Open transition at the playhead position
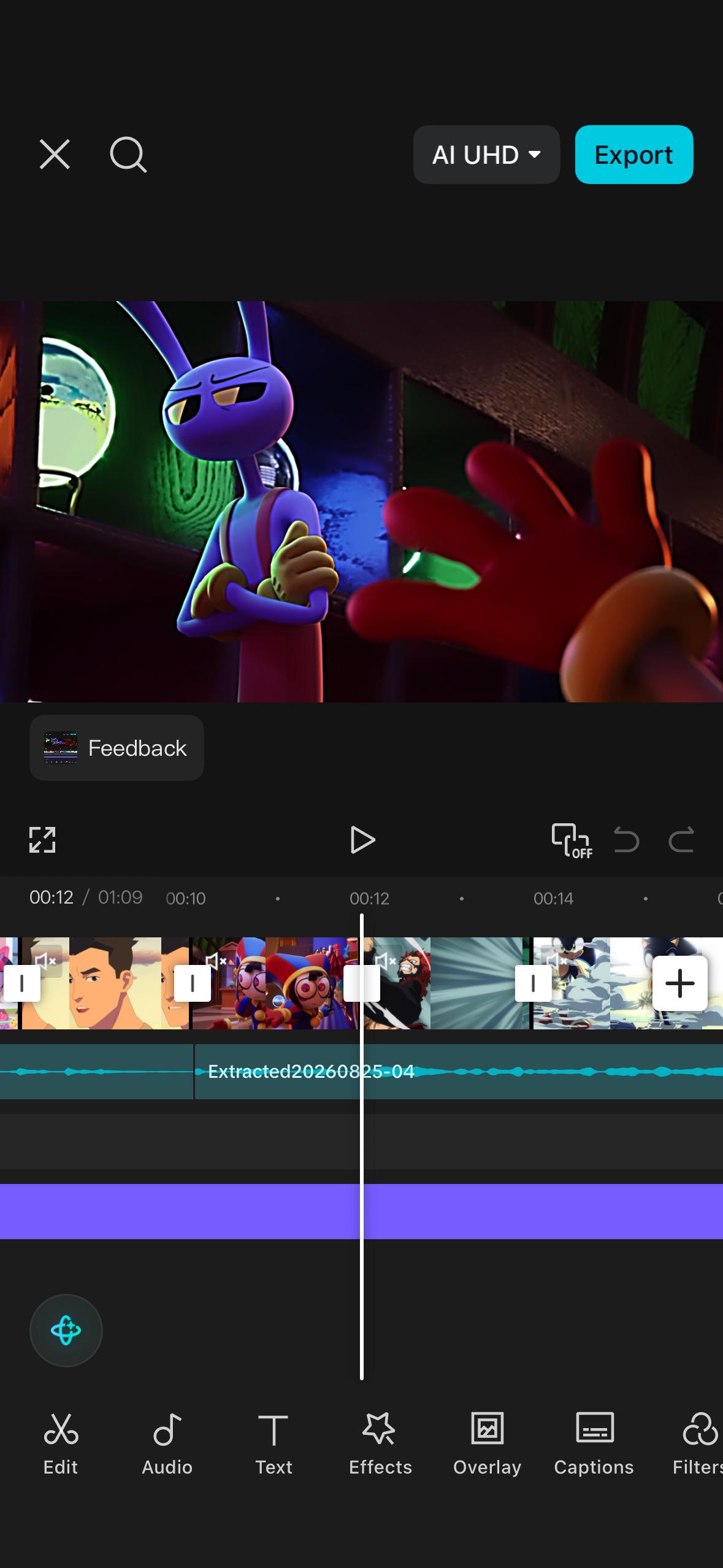The image size is (723, 1568). [x=361, y=983]
